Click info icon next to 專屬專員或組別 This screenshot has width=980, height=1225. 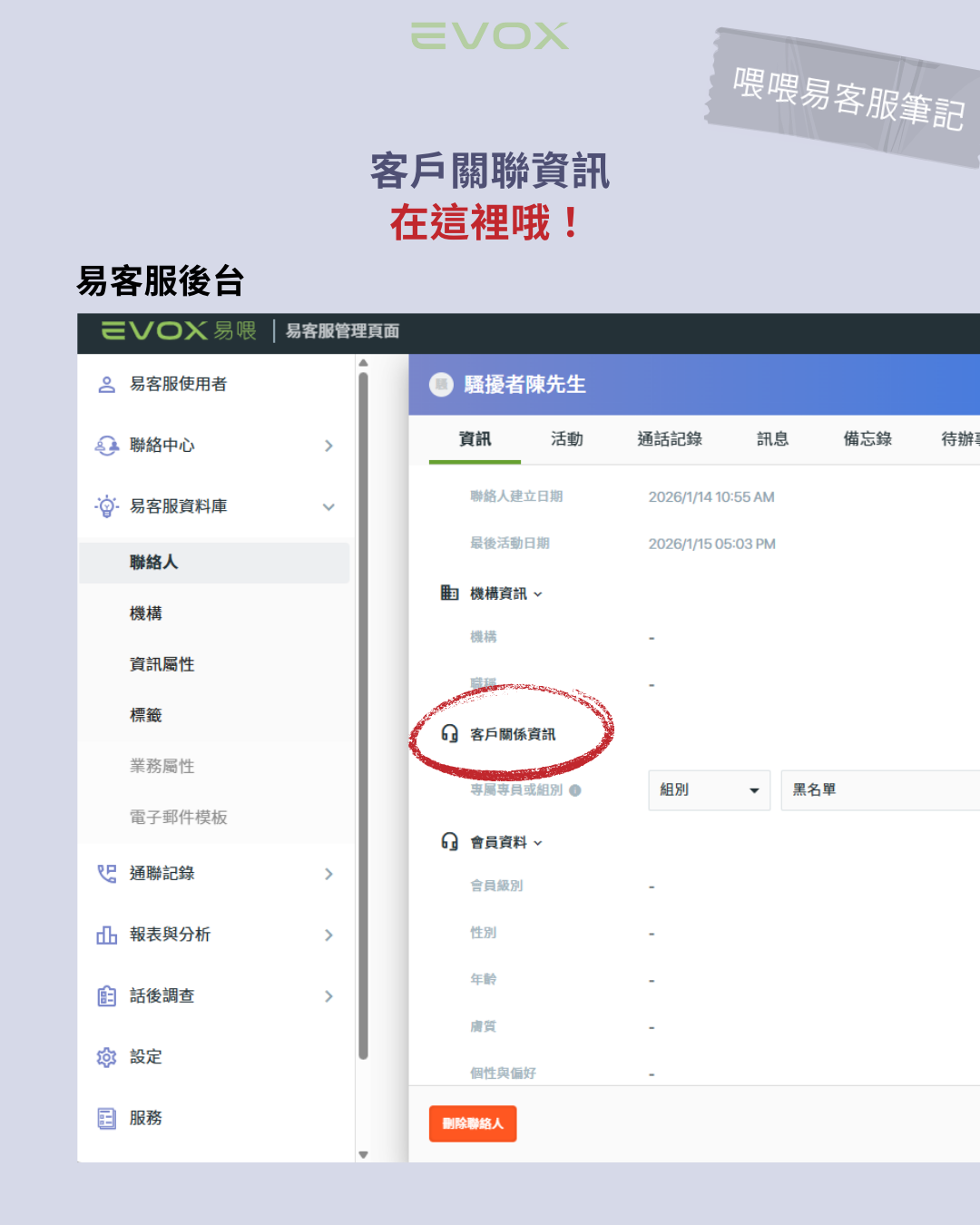574,790
